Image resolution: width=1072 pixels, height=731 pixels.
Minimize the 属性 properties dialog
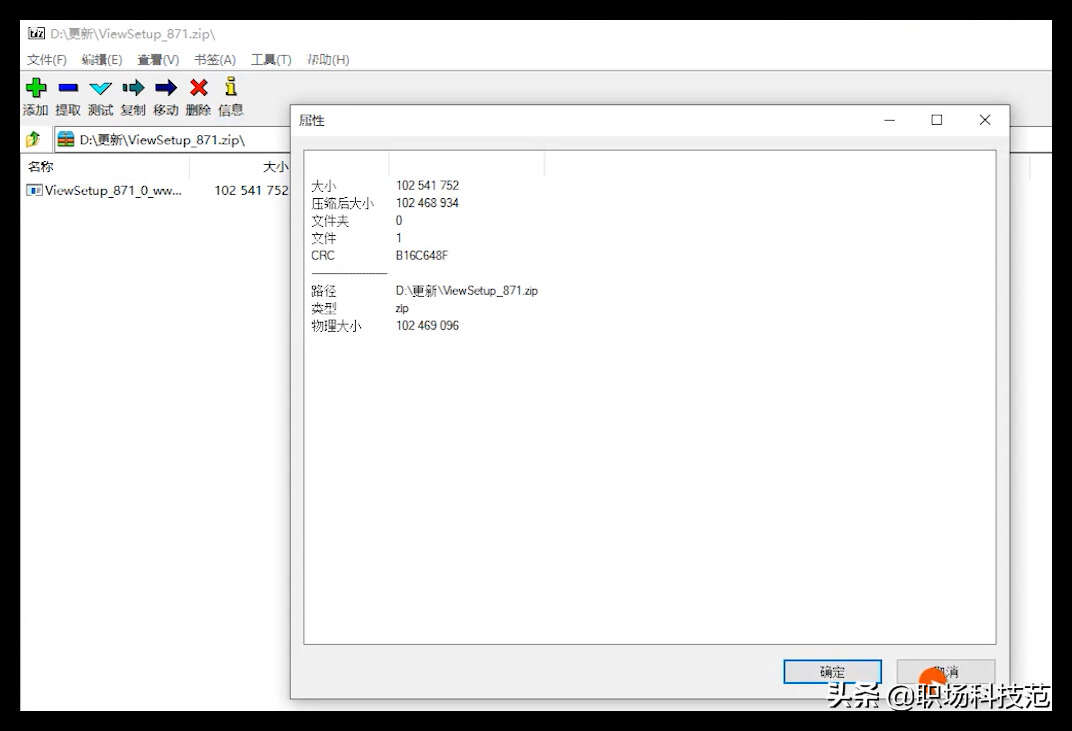coord(889,120)
